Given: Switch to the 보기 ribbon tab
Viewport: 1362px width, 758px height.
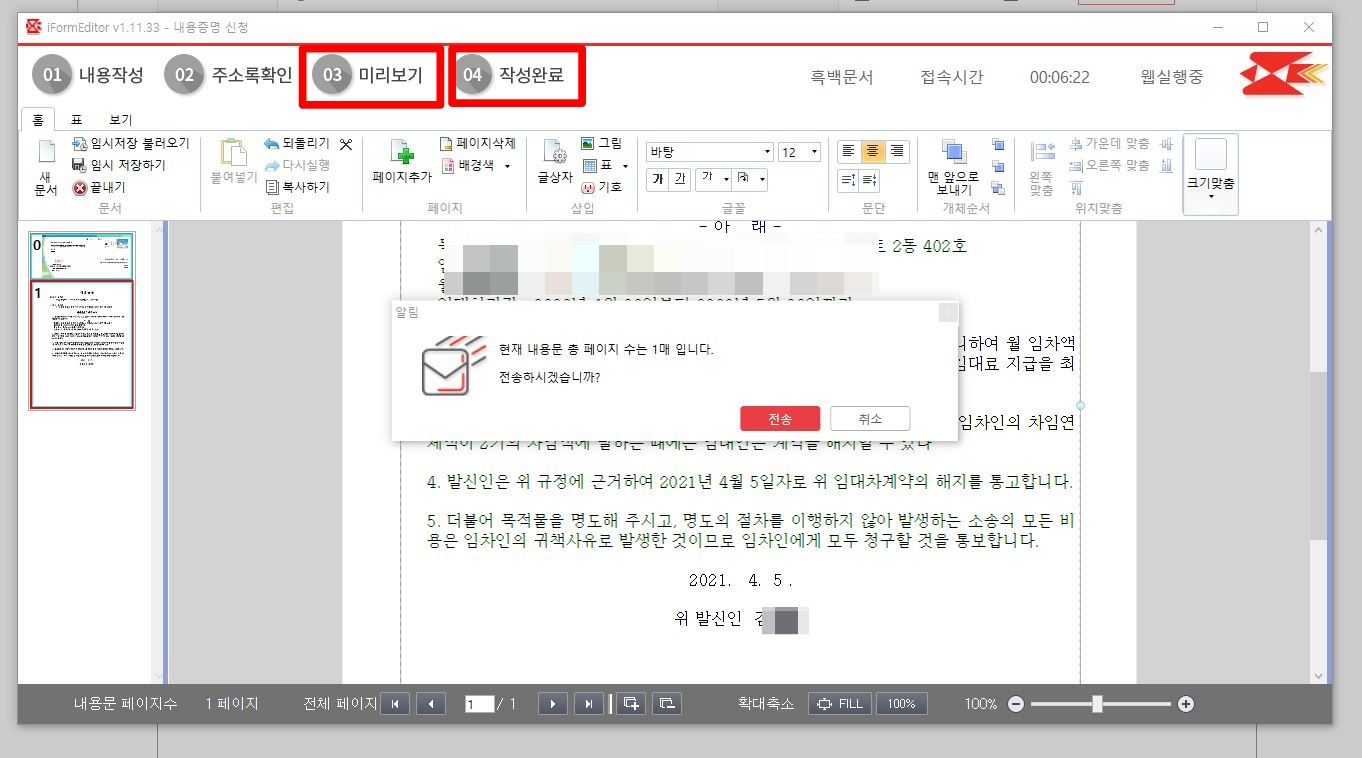Looking at the screenshot, I should (x=121, y=119).
